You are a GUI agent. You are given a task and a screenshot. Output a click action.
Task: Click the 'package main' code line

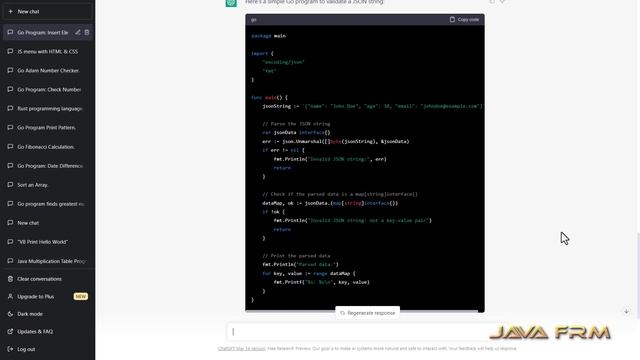pos(268,36)
